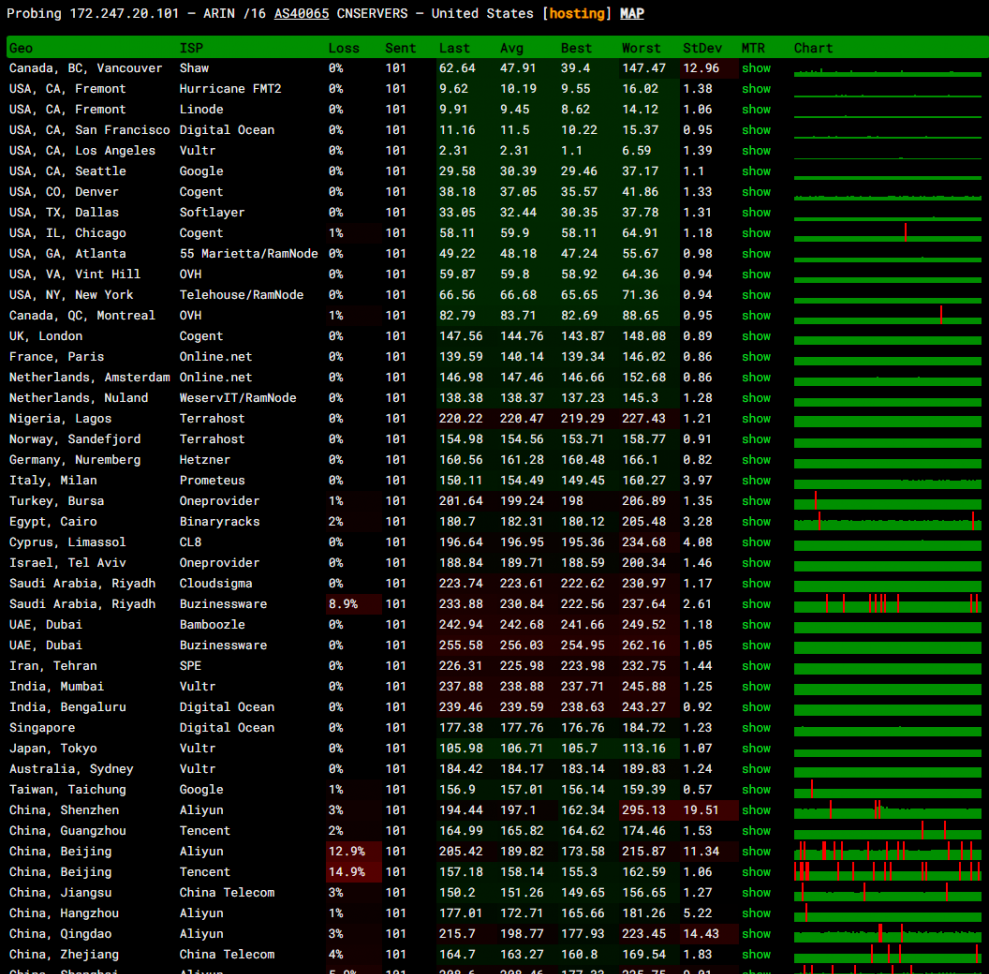Show MTR for Chicago Cogent row

[x=756, y=233]
